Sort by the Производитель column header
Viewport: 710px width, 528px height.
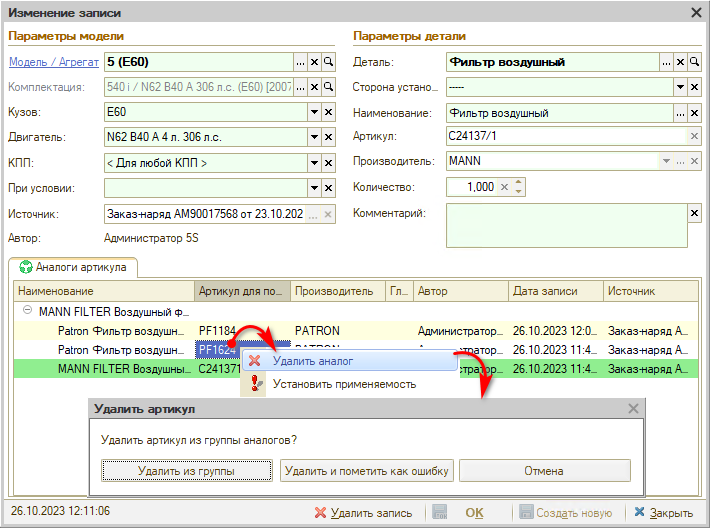338,291
